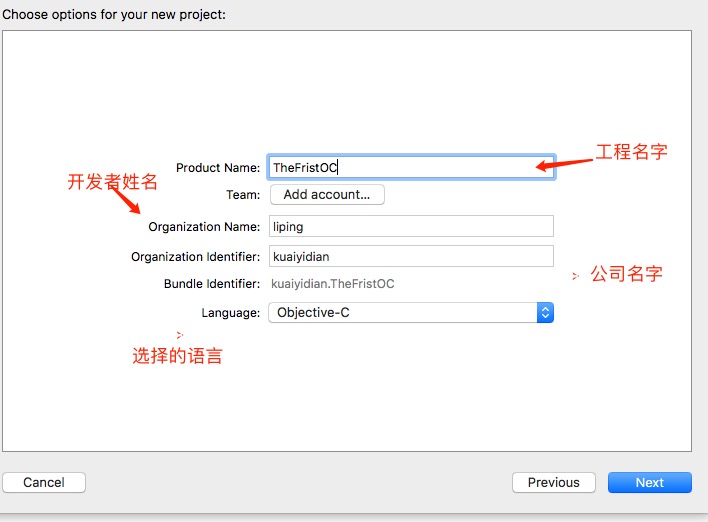Go back with the Previous button
Screen dimensions: 708x522
553,482
